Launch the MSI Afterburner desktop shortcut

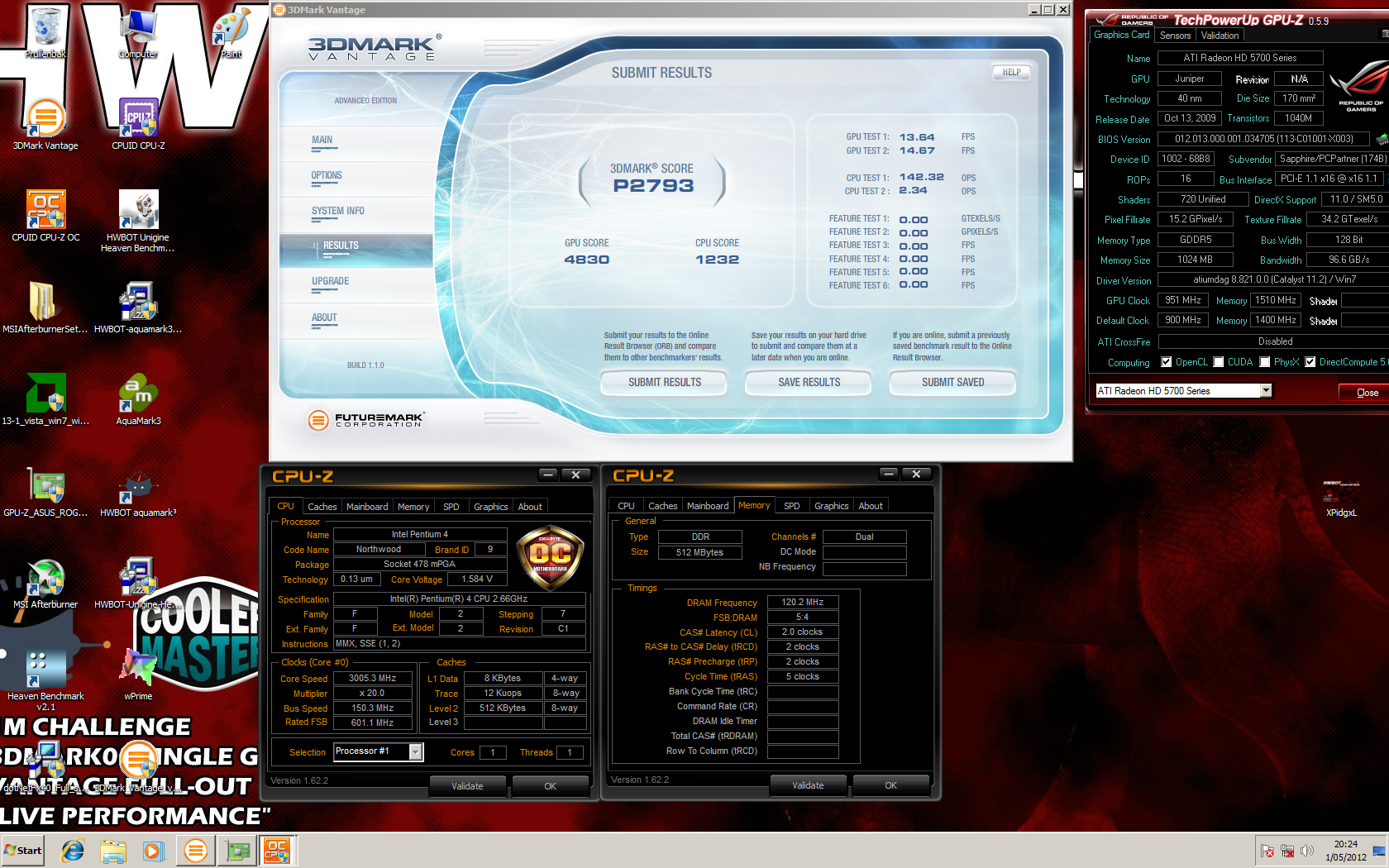coord(45,583)
